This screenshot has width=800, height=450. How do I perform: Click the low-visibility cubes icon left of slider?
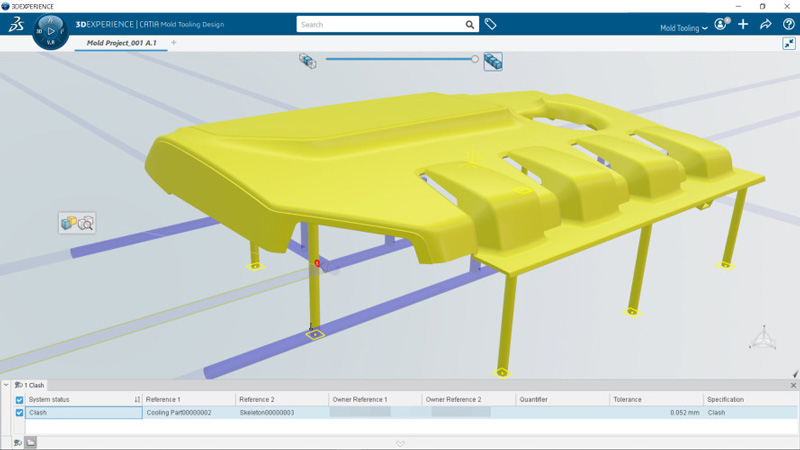(x=308, y=61)
